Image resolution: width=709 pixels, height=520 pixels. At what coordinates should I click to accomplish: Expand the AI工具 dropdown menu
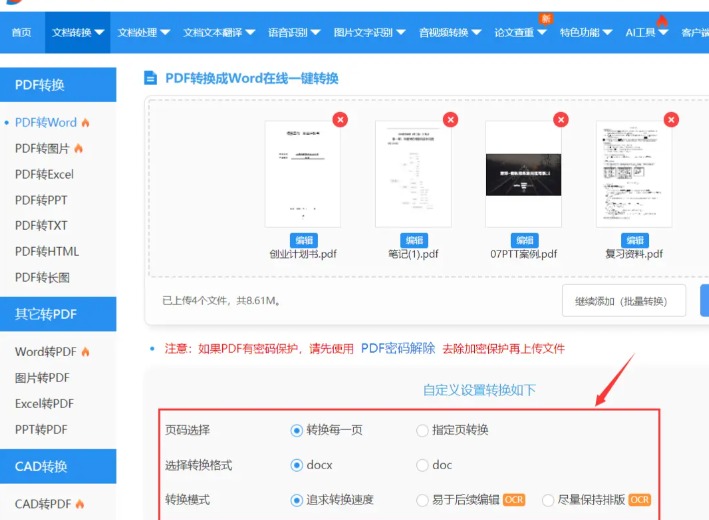pyautogui.click(x=646, y=33)
